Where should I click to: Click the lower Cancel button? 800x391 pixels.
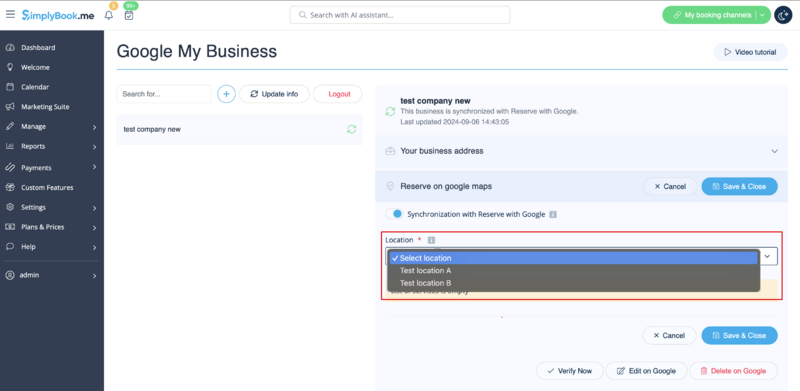click(x=669, y=335)
